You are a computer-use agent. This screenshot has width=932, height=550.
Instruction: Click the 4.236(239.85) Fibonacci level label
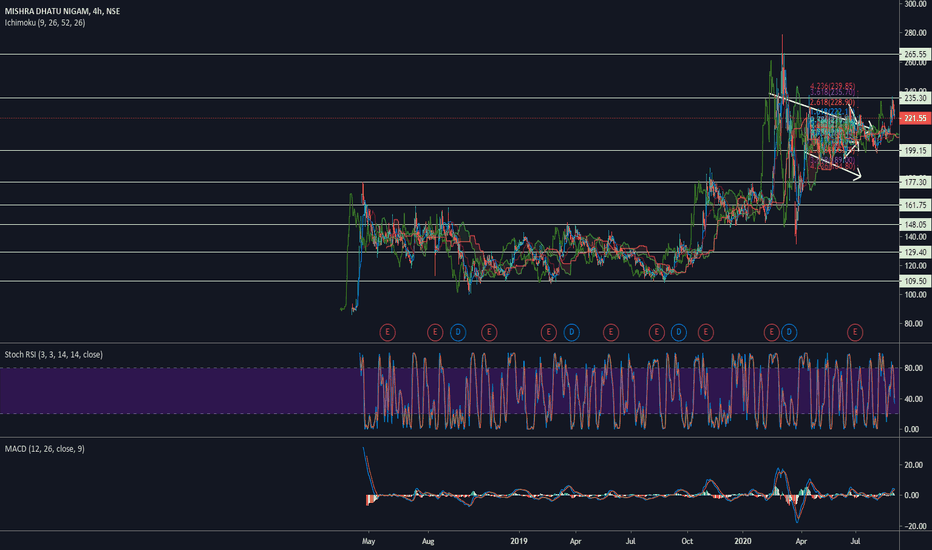coord(832,86)
